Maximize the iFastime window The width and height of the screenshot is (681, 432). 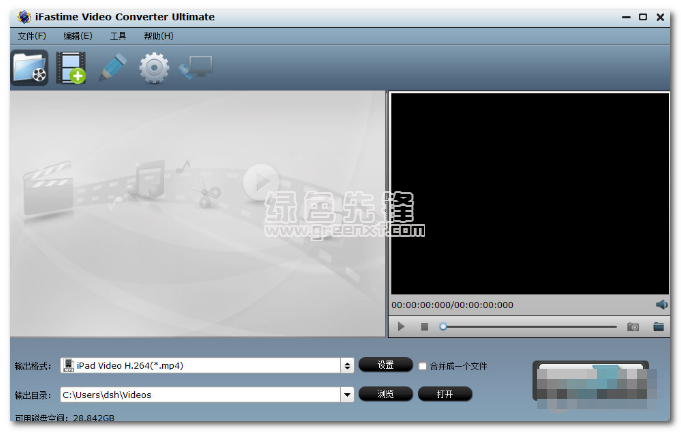tap(643, 17)
